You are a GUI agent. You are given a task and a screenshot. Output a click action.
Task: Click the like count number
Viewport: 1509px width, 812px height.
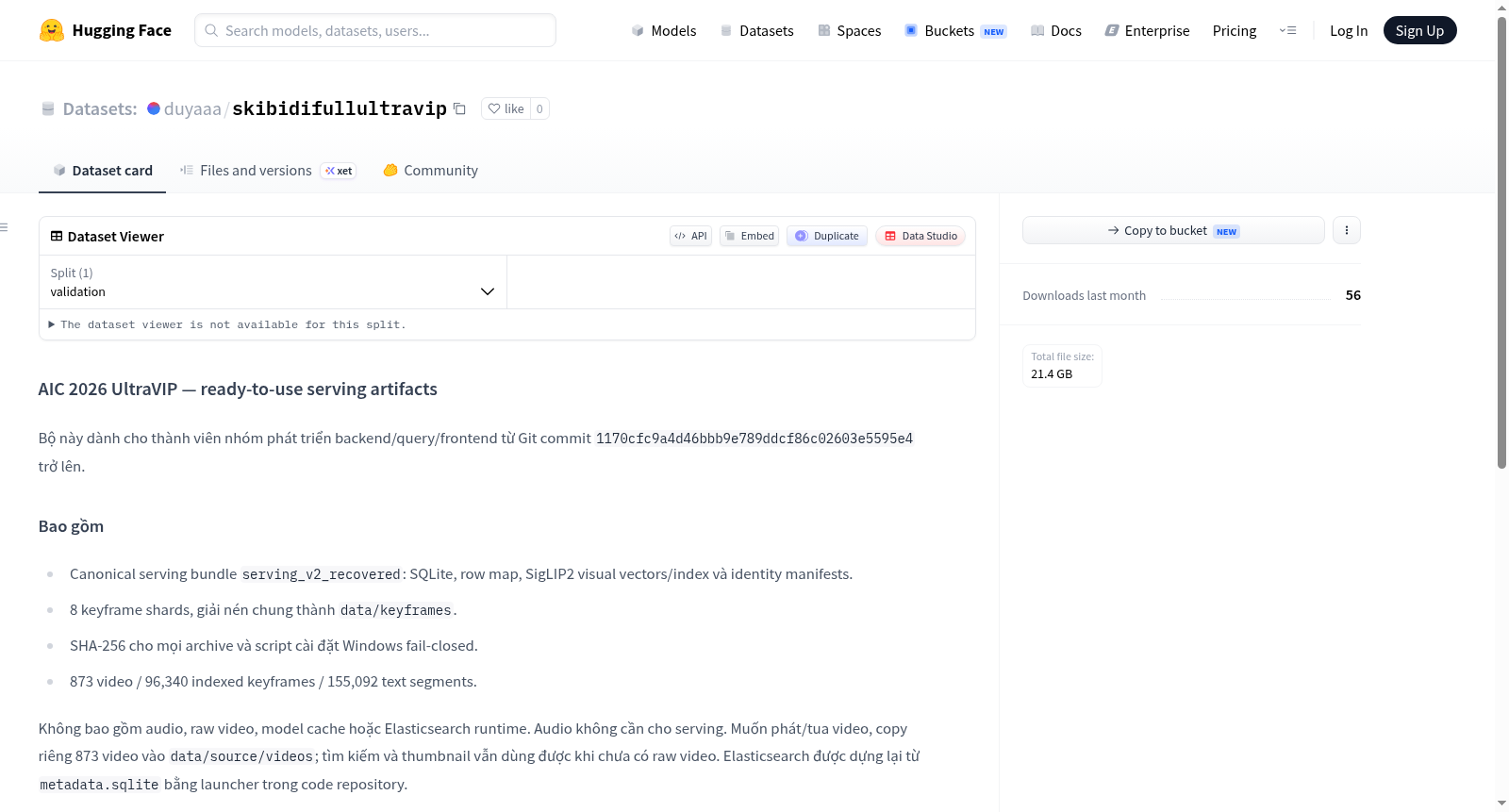pos(539,108)
